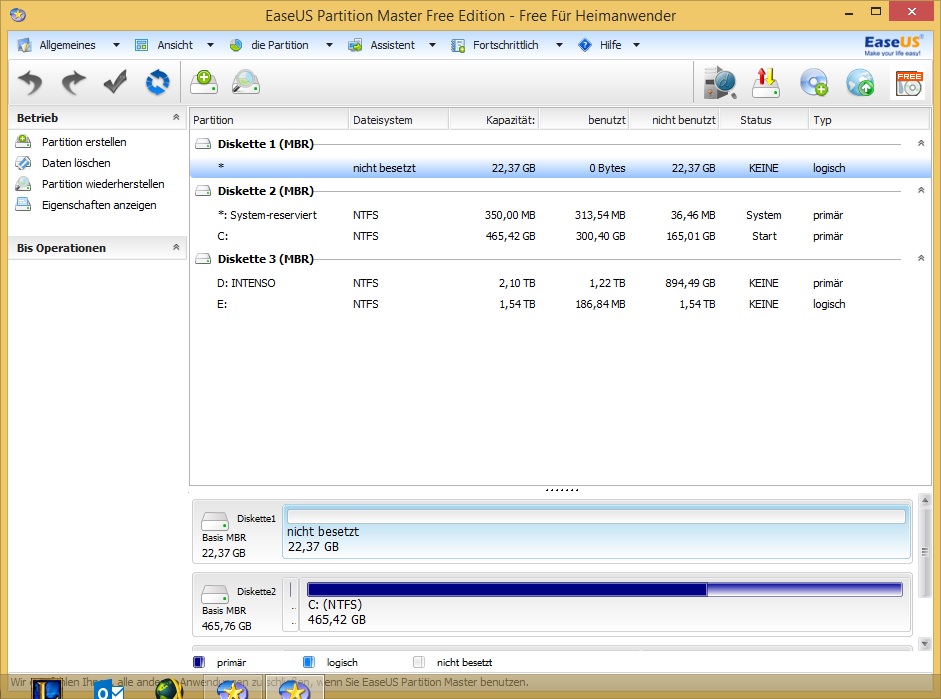Select the nicht besetzt row under Diskette 1
Viewport: 941px width, 699px height.
click(x=560, y=169)
